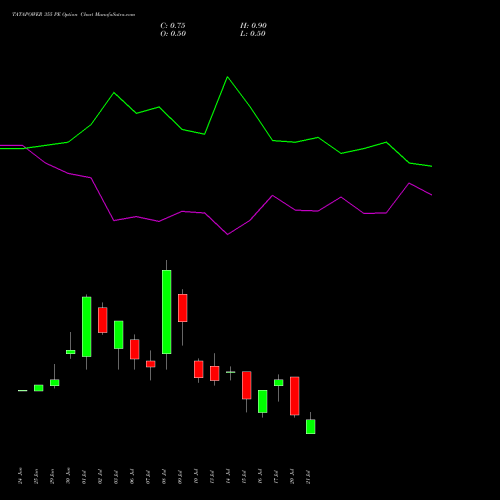The height and width of the screenshot is (500, 500).
Task: Select the tallest green candle above 08 Jul
Action: (167, 312)
